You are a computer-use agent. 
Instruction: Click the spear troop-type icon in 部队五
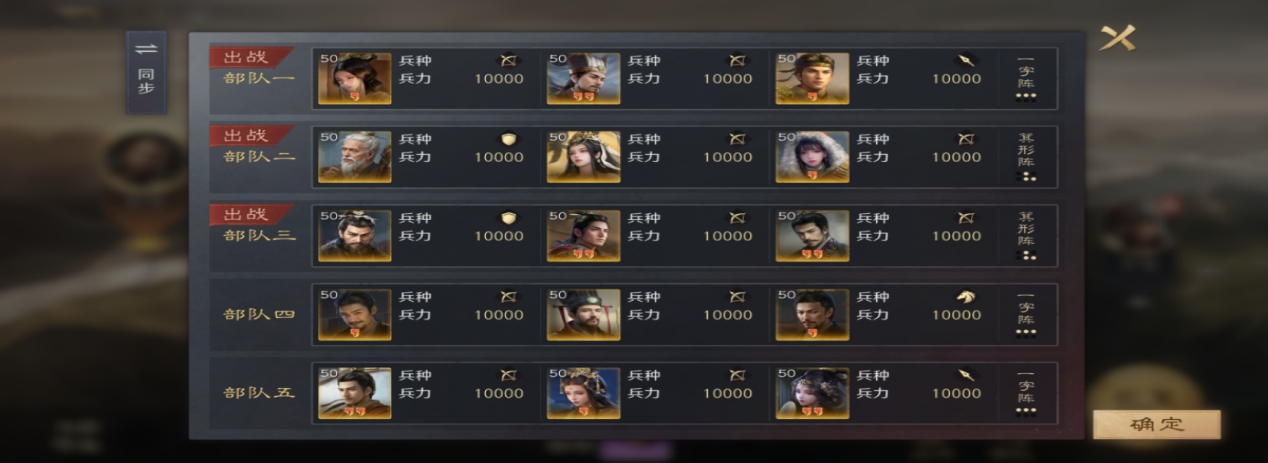click(x=966, y=375)
